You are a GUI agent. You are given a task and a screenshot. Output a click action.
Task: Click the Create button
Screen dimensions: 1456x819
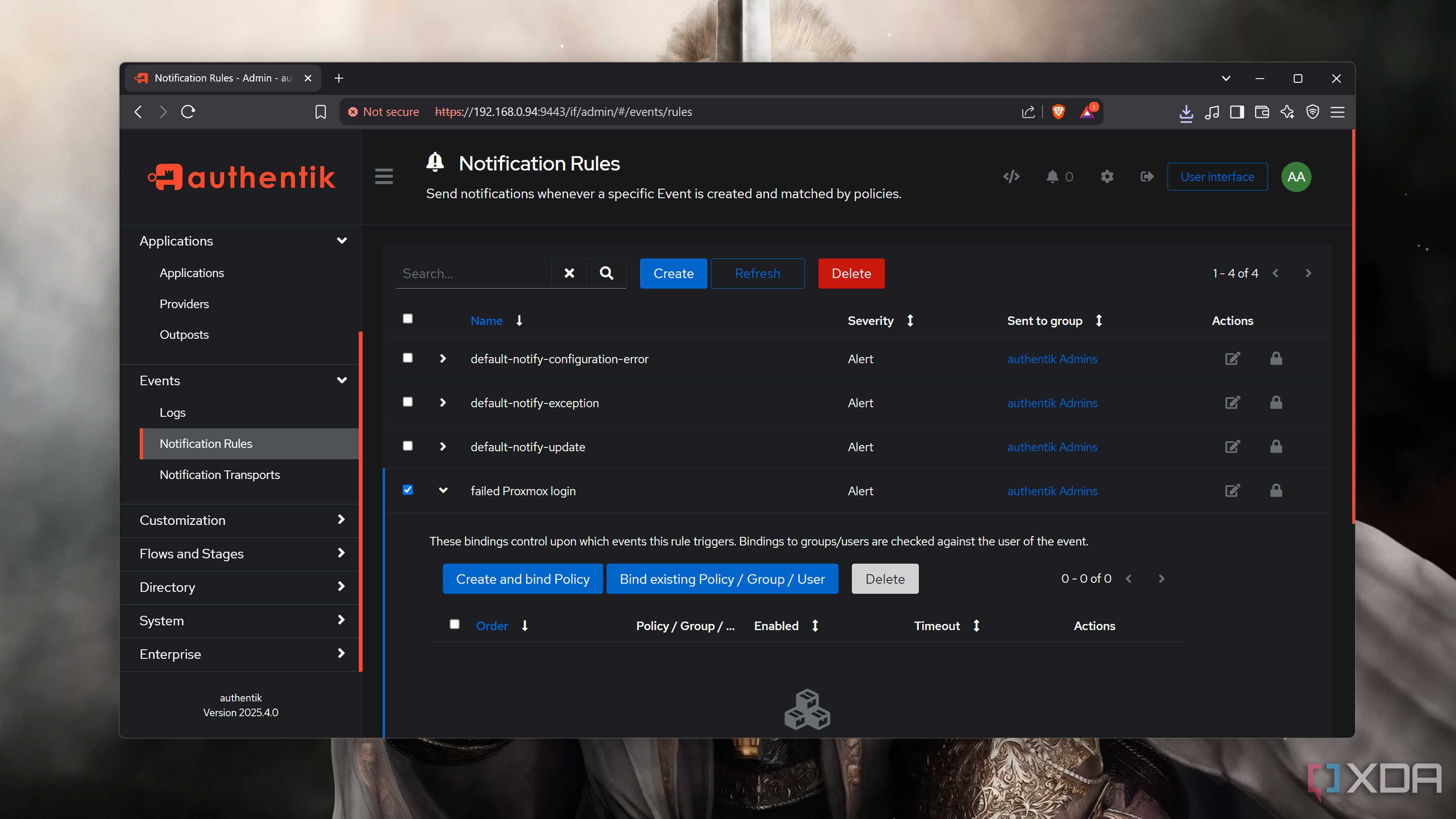pyautogui.click(x=673, y=273)
